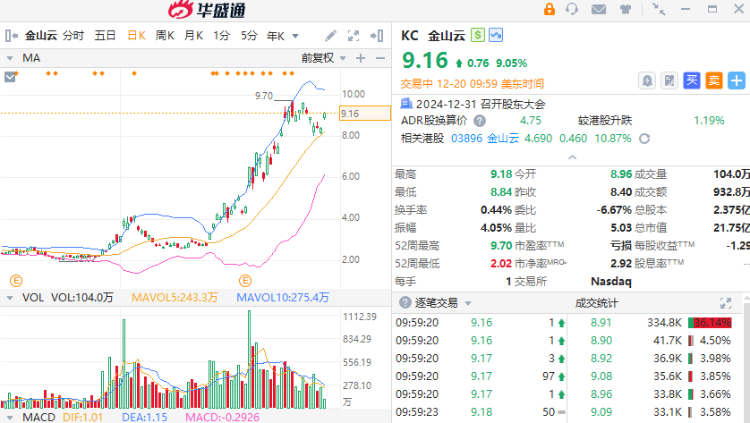The height and width of the screenshot is (423, 750).
Task: Click the middle earnings E marker on the chart
Action: [245, 280]
